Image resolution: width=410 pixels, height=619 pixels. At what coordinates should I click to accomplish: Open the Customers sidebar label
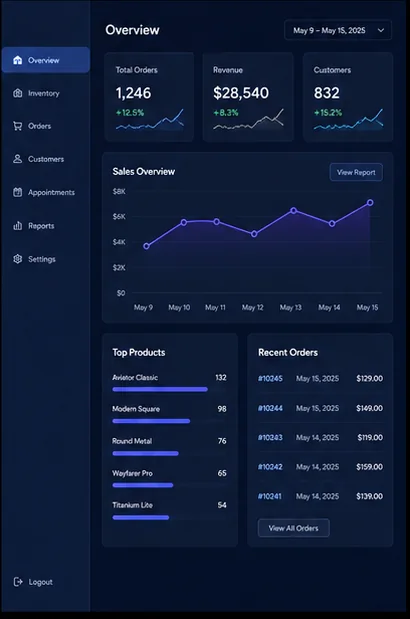pyautogui.click(x=46, y=159)
